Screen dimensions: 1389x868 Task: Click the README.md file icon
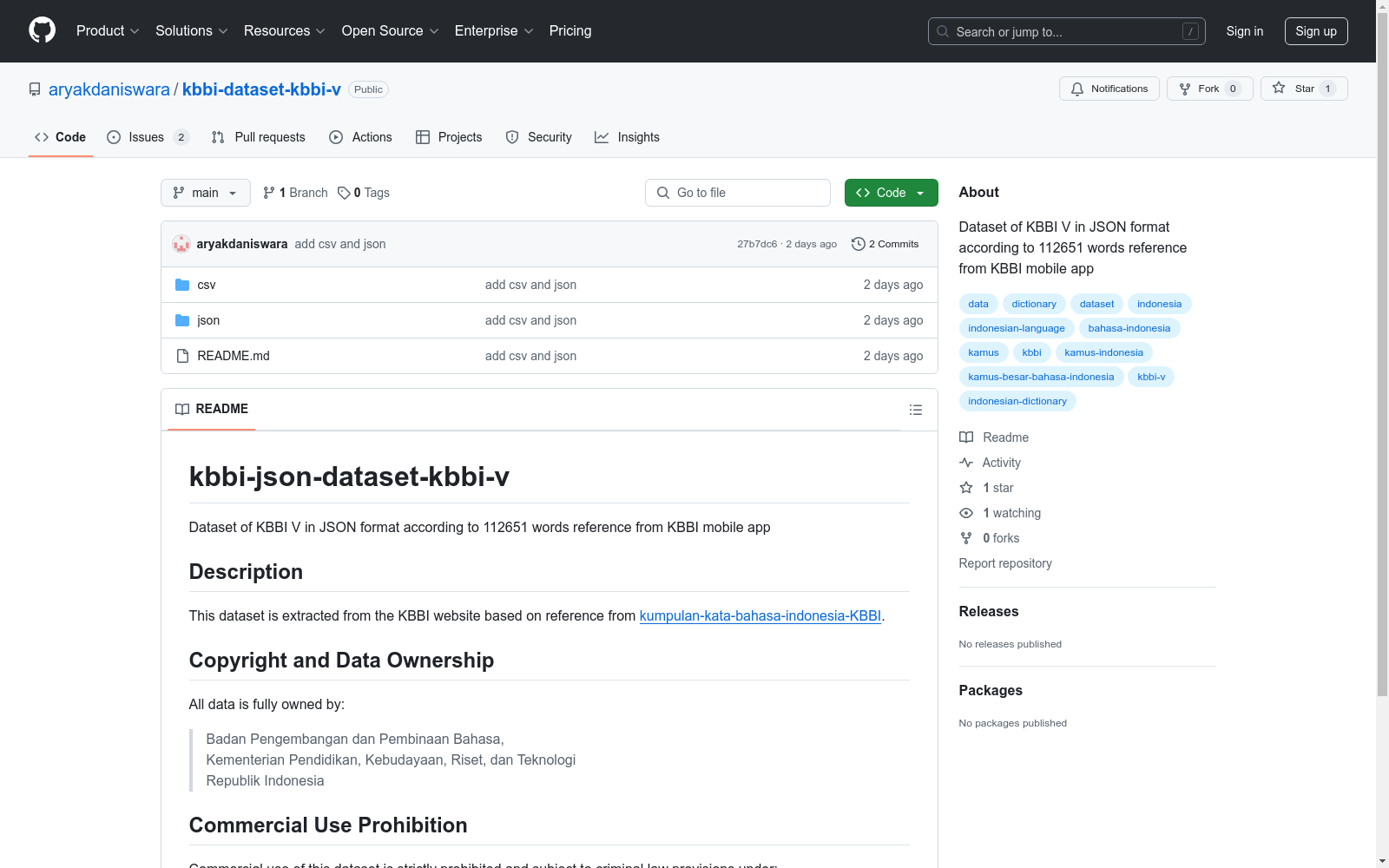point(182,356)
